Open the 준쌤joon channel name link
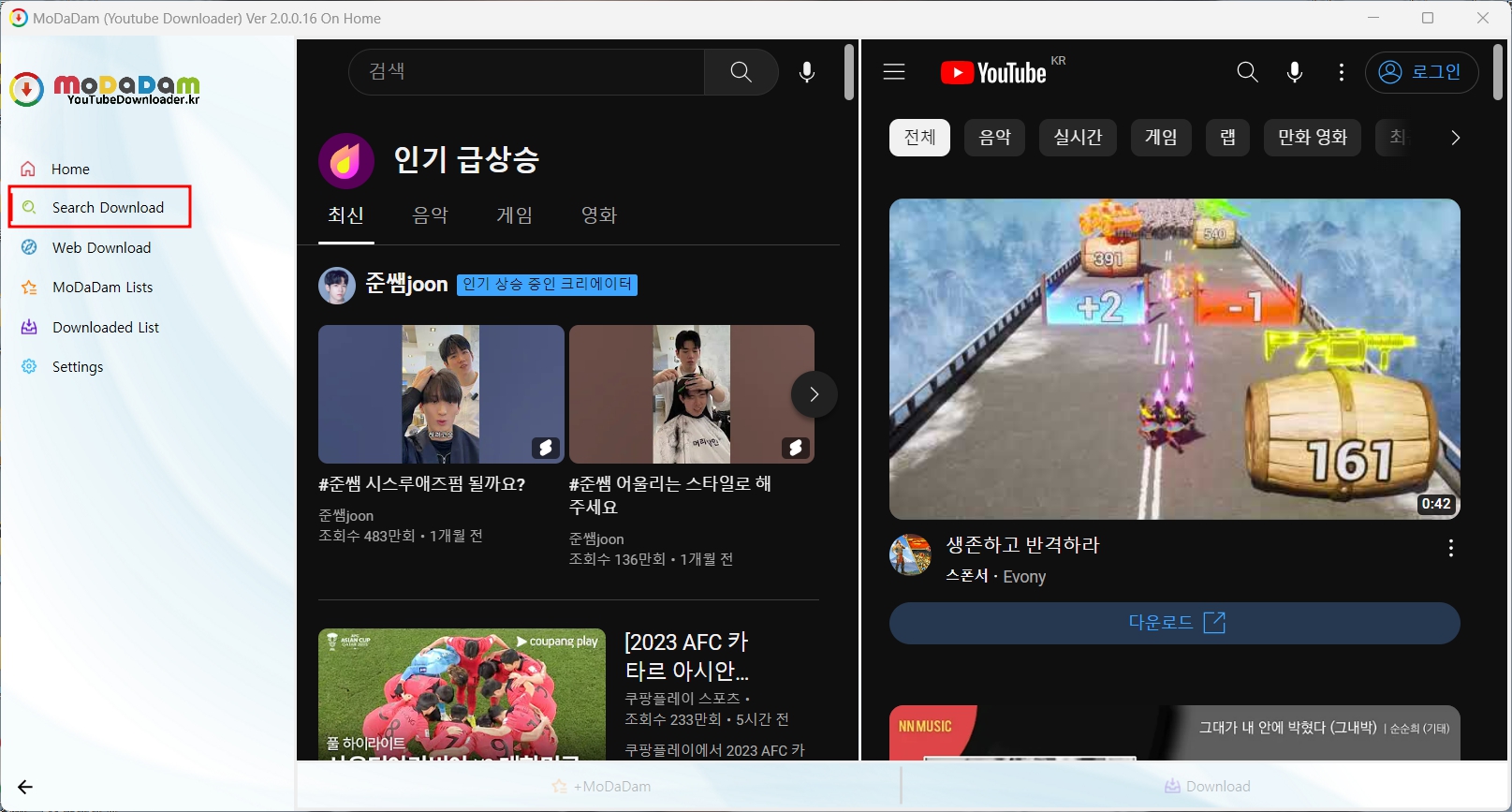 [406, 284]
